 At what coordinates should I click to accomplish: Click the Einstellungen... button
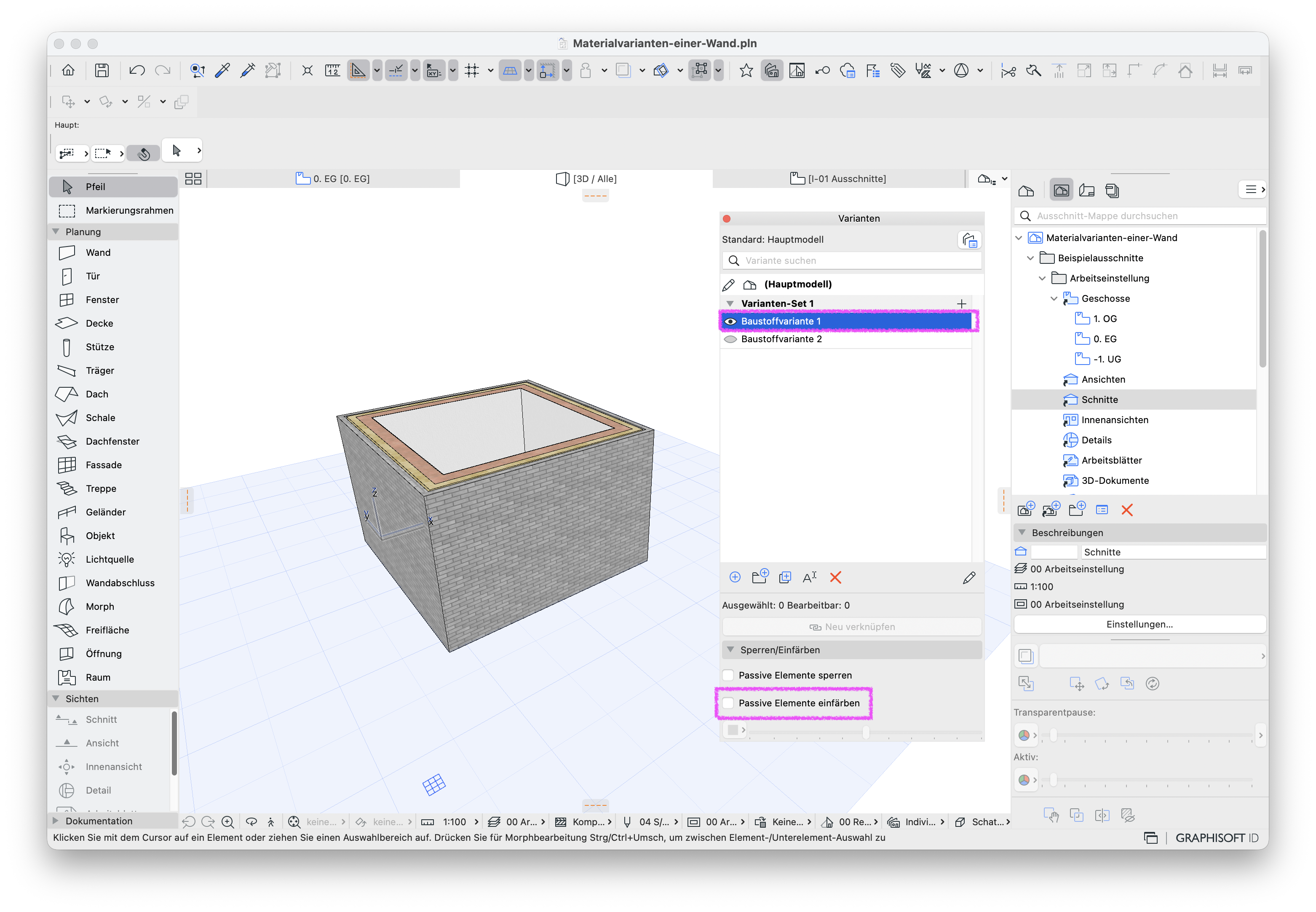tap(1139, 625)
